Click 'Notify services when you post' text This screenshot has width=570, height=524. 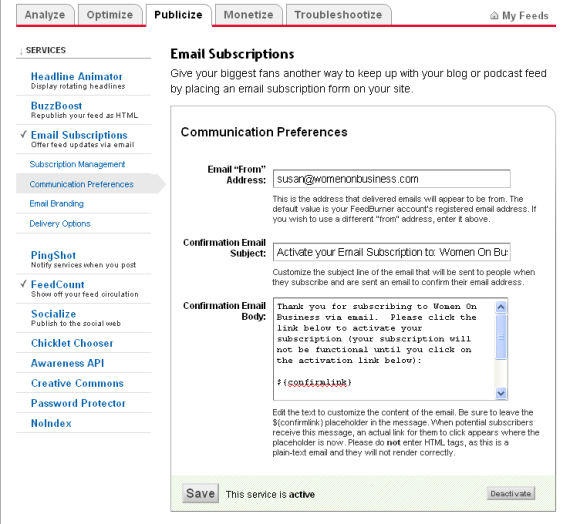pos(83,265)
